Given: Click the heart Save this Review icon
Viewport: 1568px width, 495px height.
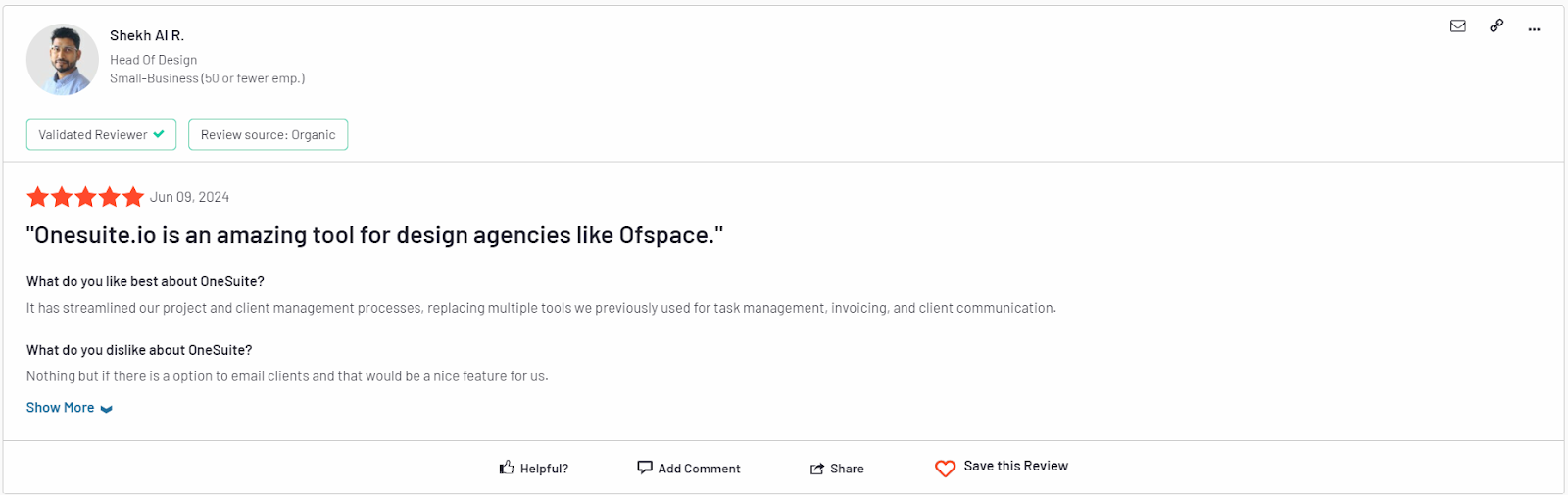Looking at the screenshot, I should (945, 469).
